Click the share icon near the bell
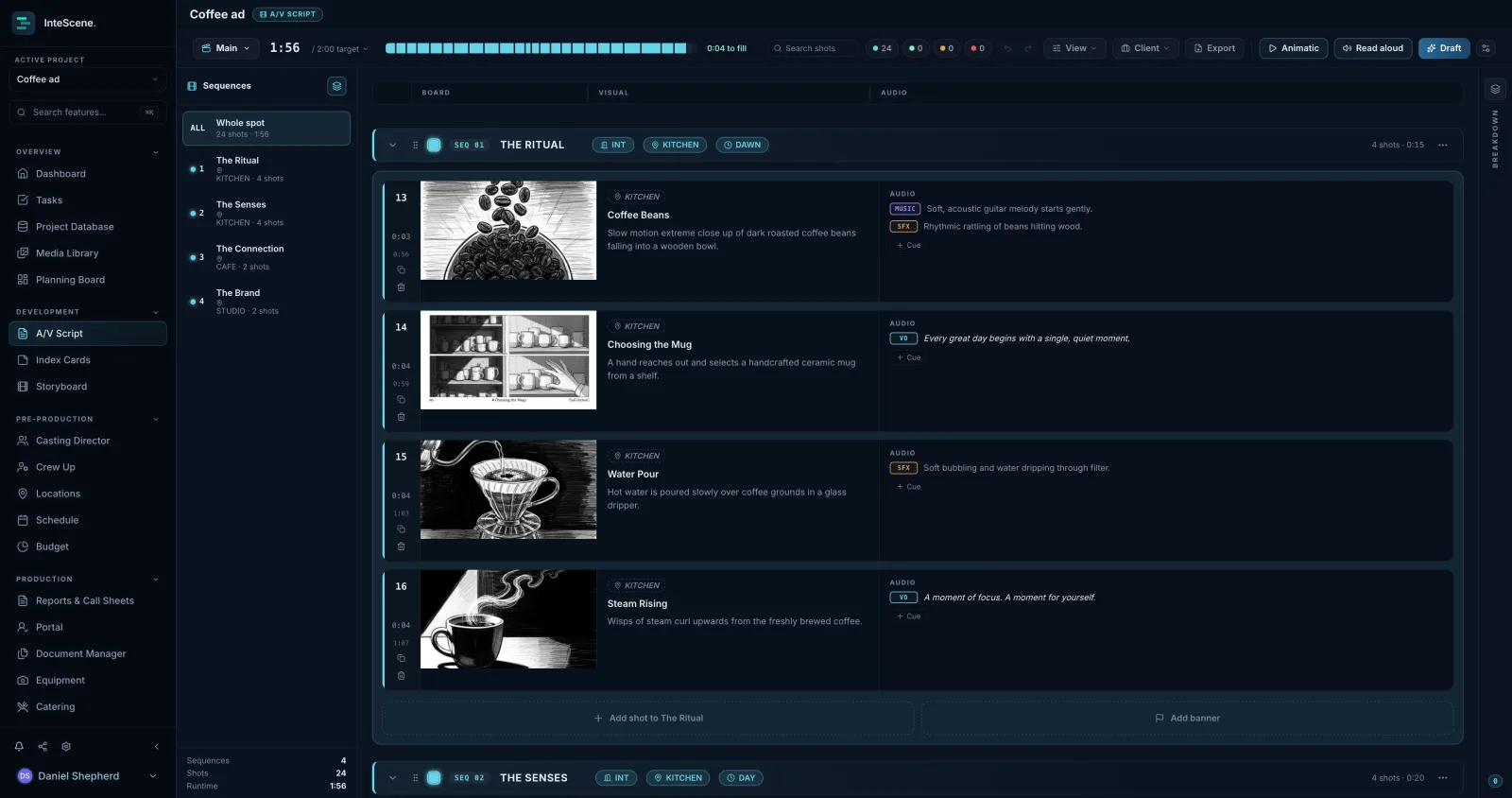The image size is (1512, 798). [x=43, y=746]
